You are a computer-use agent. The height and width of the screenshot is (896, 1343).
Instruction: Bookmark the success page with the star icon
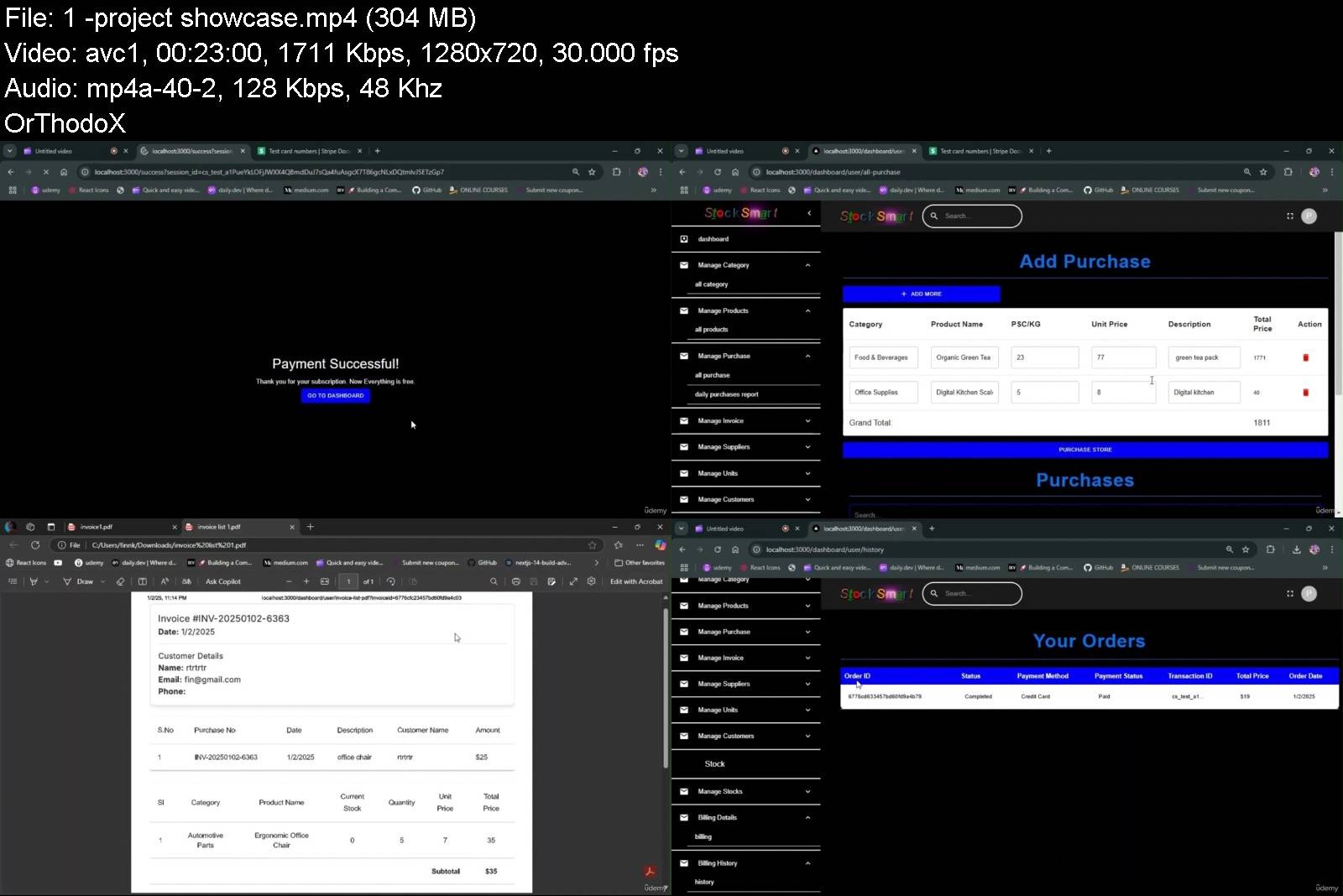(592, 172)
